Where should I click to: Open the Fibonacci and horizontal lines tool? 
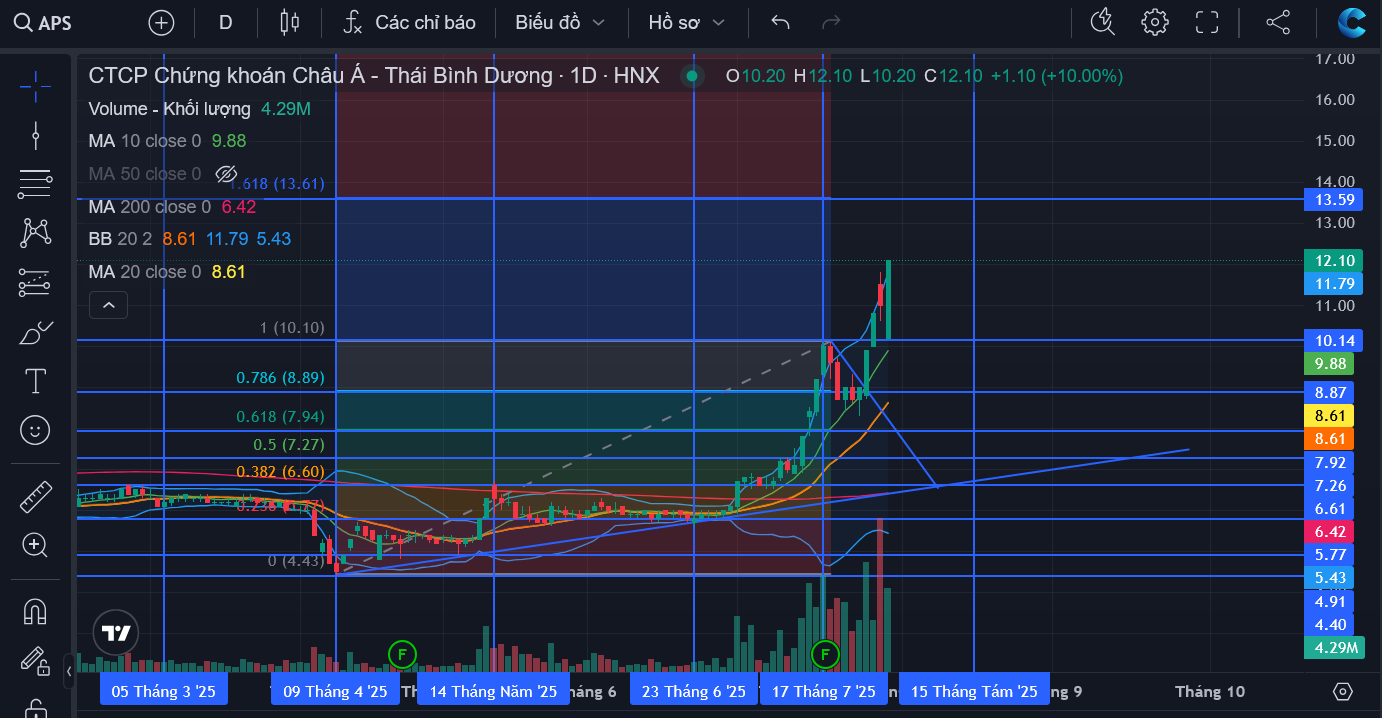click(35, 183)
